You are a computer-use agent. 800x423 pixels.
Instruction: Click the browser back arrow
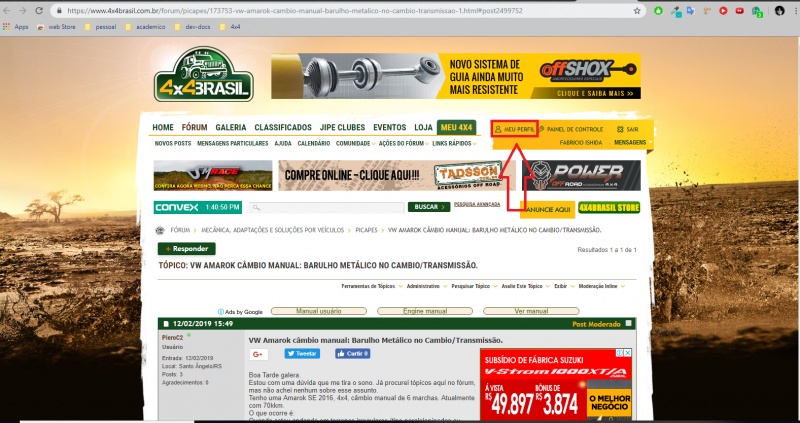pyautogui.click(x=7, y=10)
